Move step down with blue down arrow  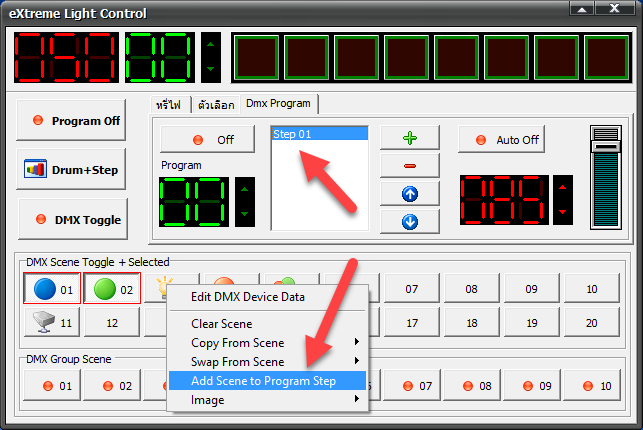coord(410,222)
